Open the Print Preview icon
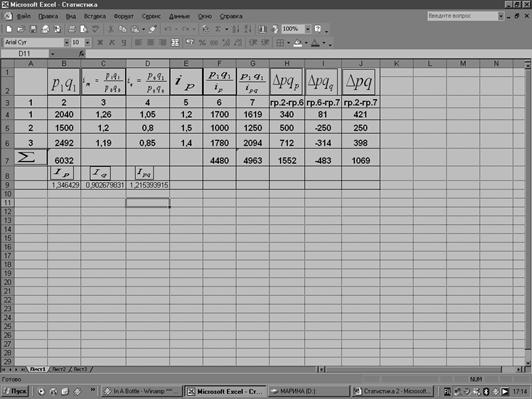 tap(83, 29)
